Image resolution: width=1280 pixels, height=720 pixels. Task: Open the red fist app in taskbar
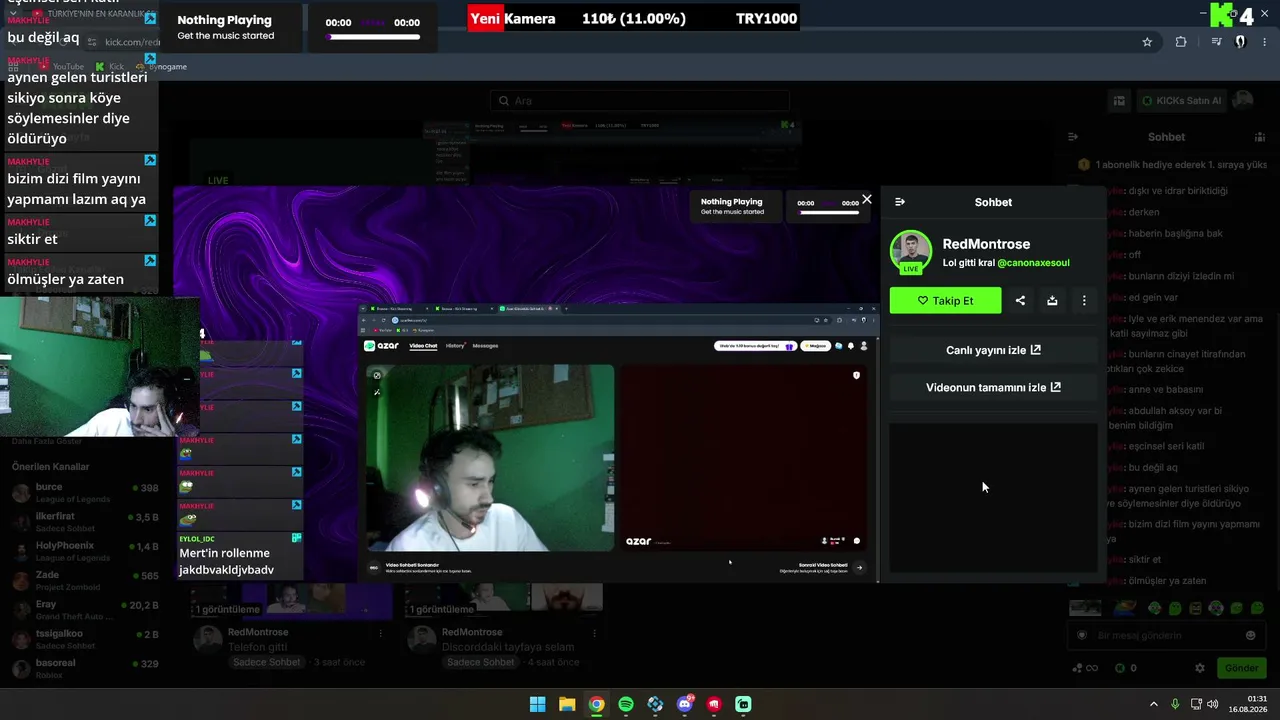coord(714,704)
